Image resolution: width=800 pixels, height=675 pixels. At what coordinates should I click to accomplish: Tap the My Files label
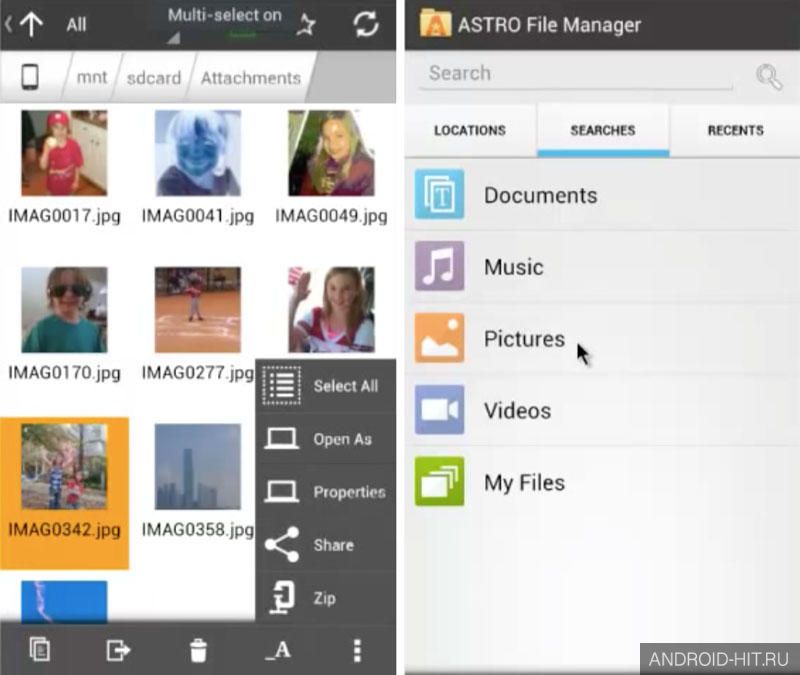coord(524,483)
